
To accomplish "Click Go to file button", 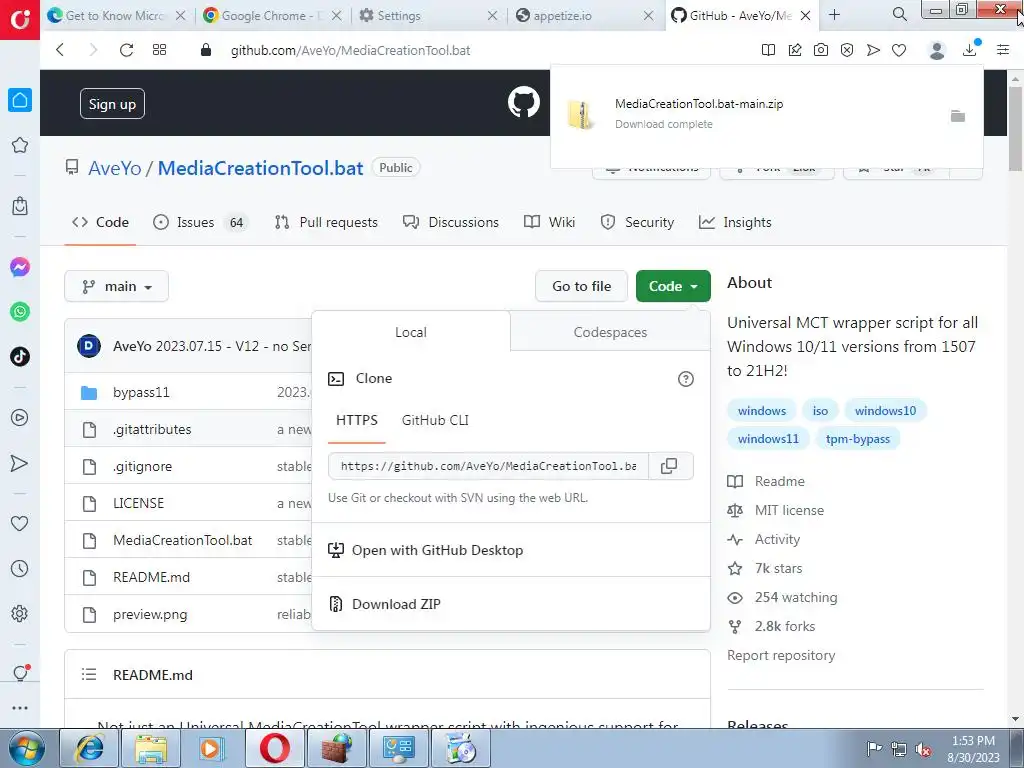I will (x=581, y=286).
